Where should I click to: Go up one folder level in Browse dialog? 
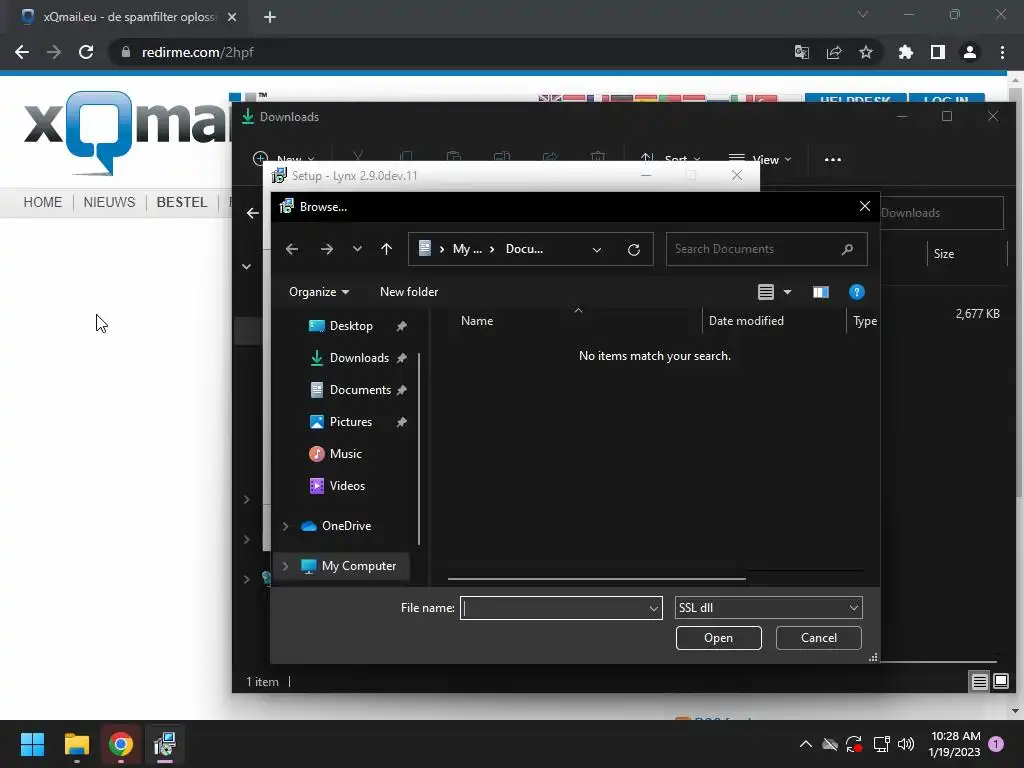(386, 249)
